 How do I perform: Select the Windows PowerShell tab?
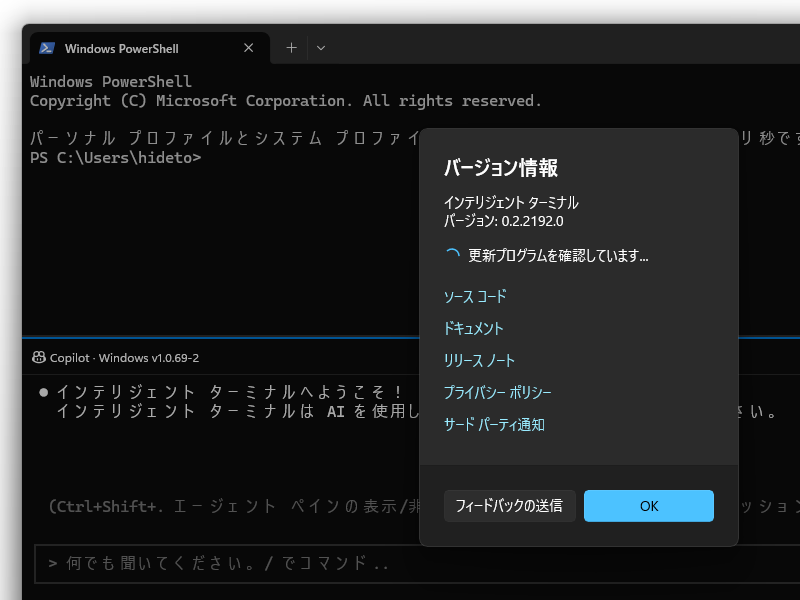149,48
